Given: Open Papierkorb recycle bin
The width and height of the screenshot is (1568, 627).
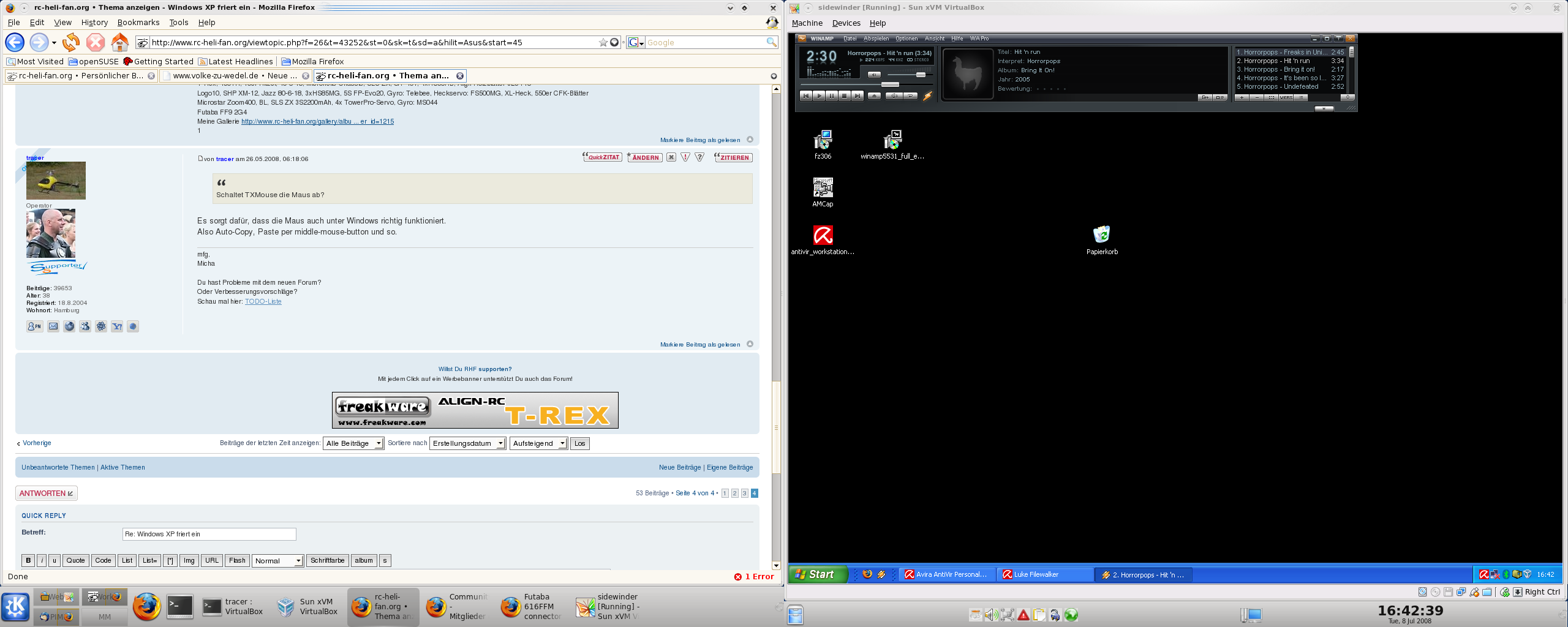Looking at the screenshot, I should (x=1102, y=240).
